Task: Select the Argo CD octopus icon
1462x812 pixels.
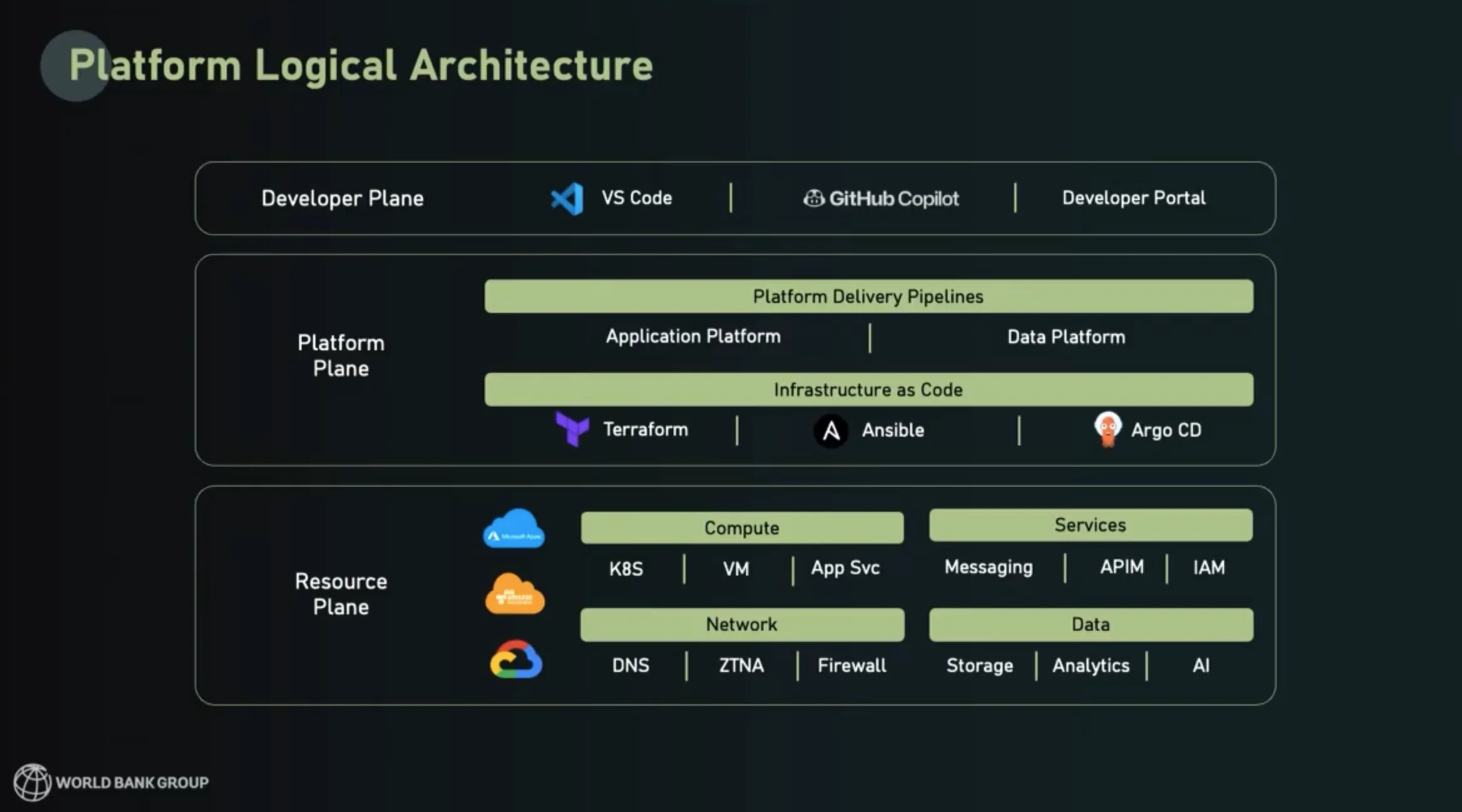Action: (1108, 430)
